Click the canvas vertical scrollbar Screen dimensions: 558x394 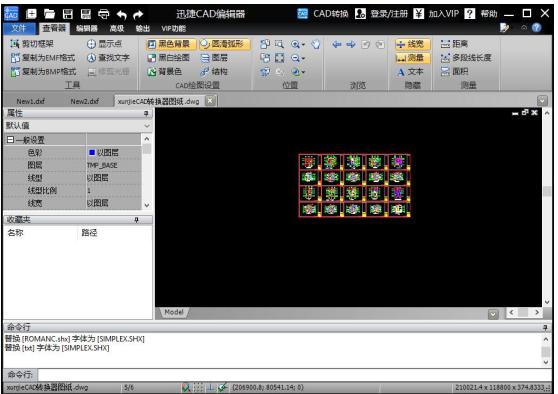(547, 207)
